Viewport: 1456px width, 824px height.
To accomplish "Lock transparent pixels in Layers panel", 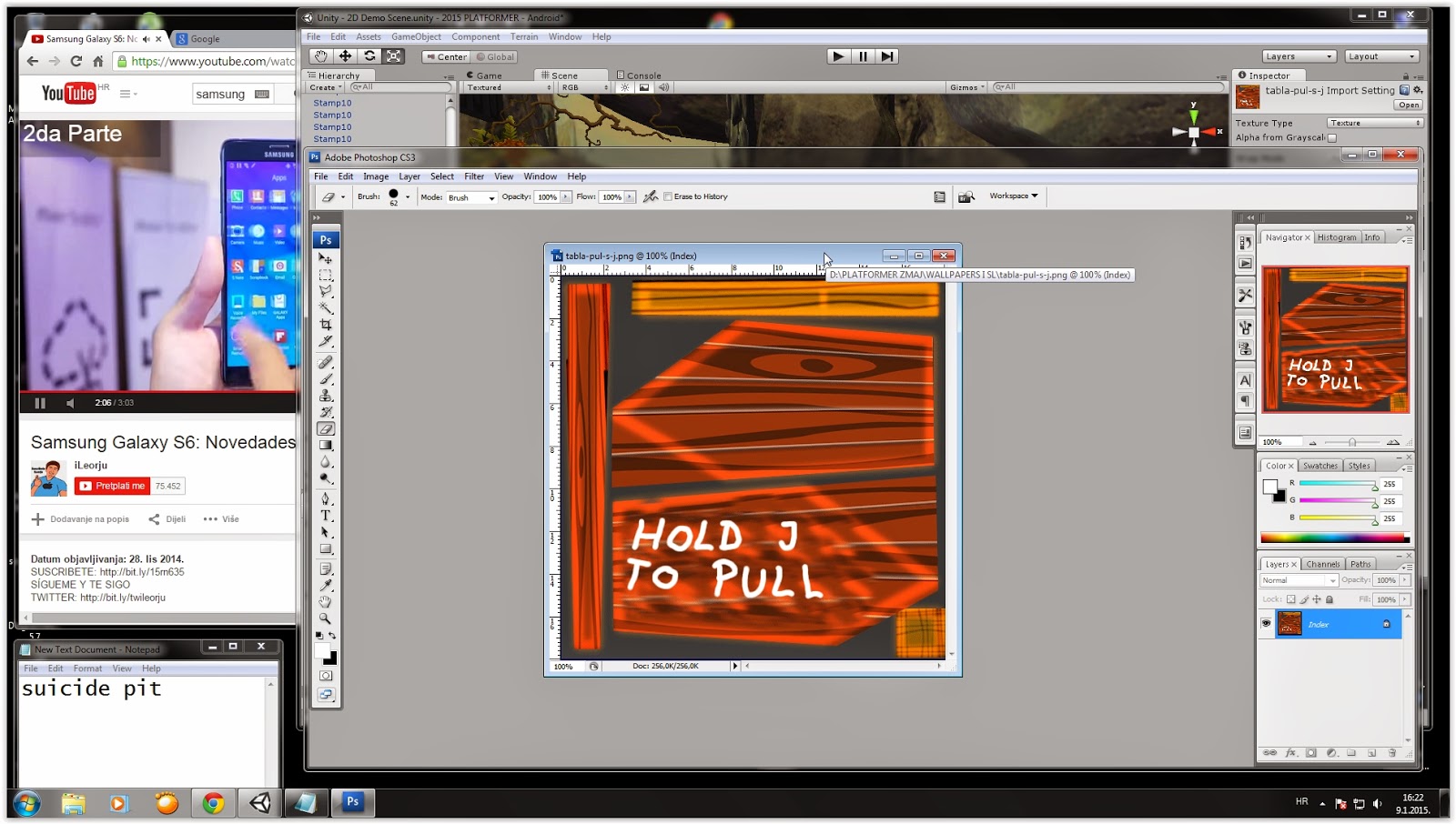I will point(1290,599).
